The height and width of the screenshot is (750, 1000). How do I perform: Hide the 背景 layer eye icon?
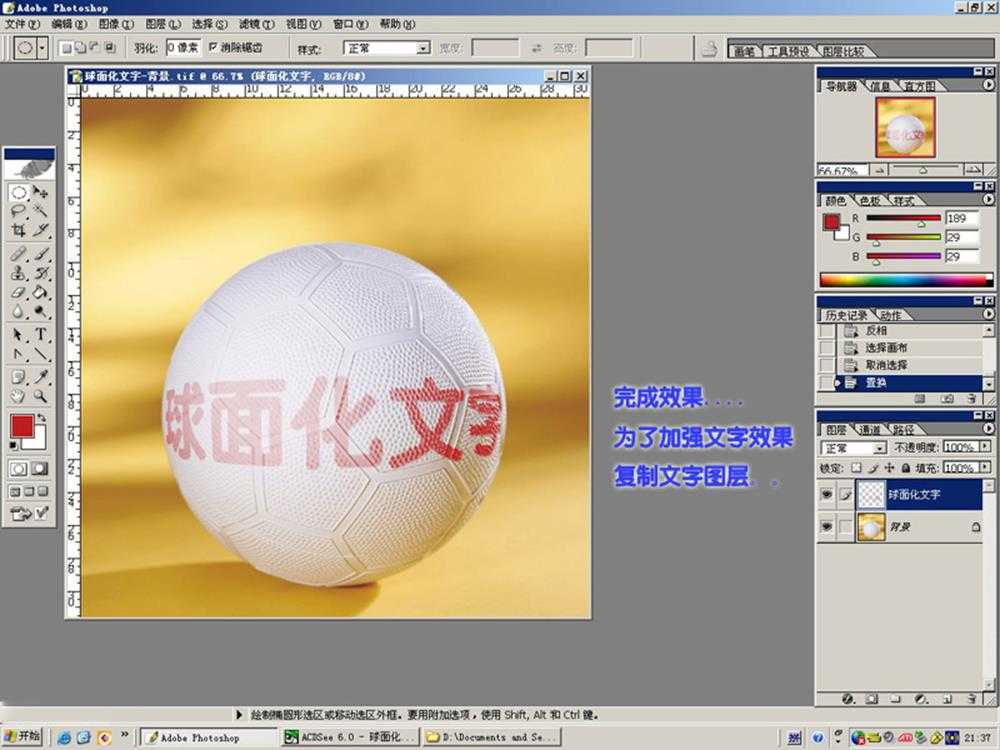pos(827,527)
